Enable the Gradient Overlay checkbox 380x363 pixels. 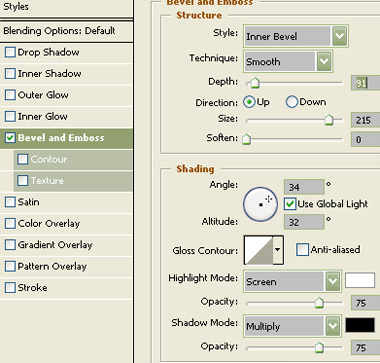[10, 245]
